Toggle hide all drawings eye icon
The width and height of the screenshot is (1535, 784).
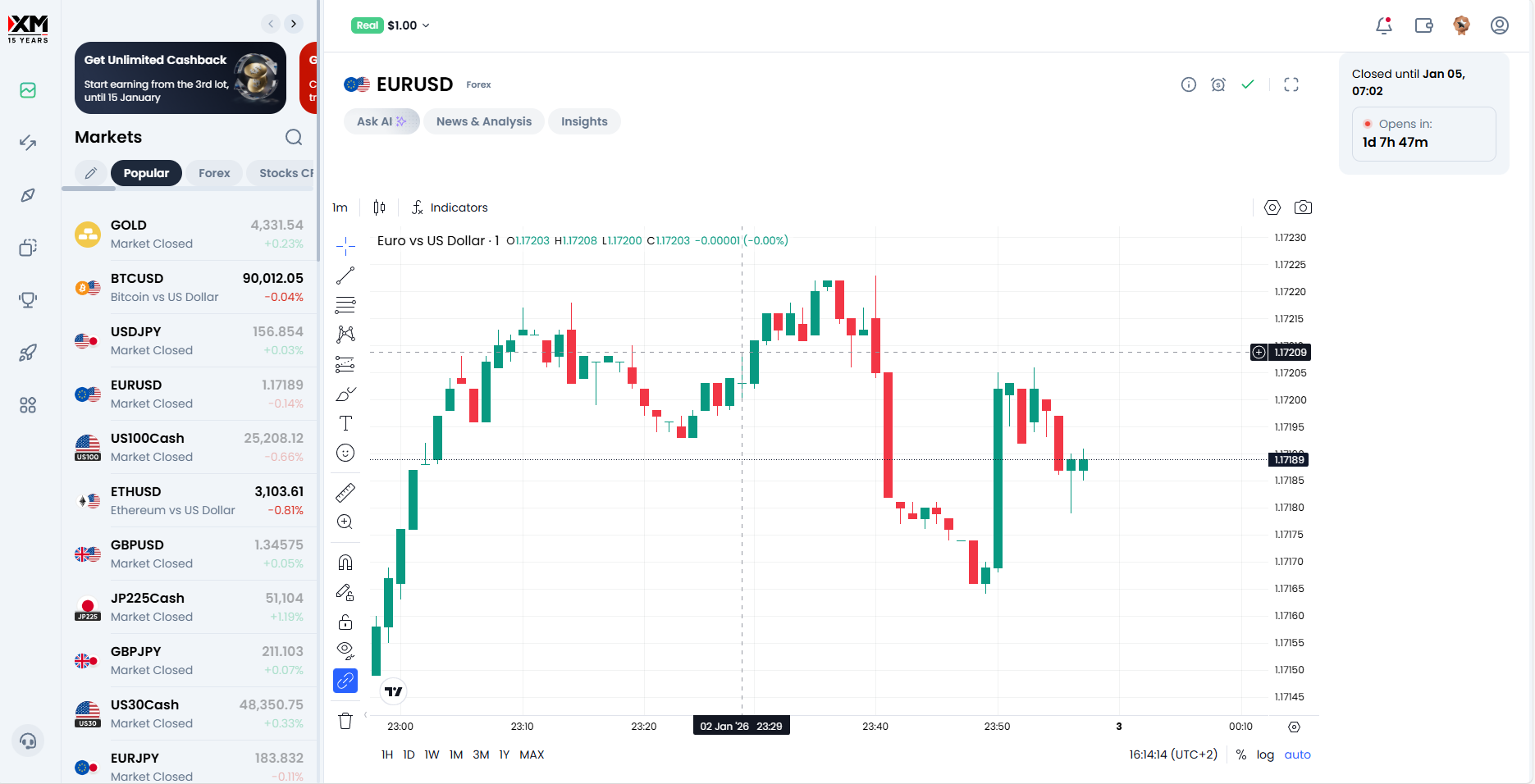345,650
